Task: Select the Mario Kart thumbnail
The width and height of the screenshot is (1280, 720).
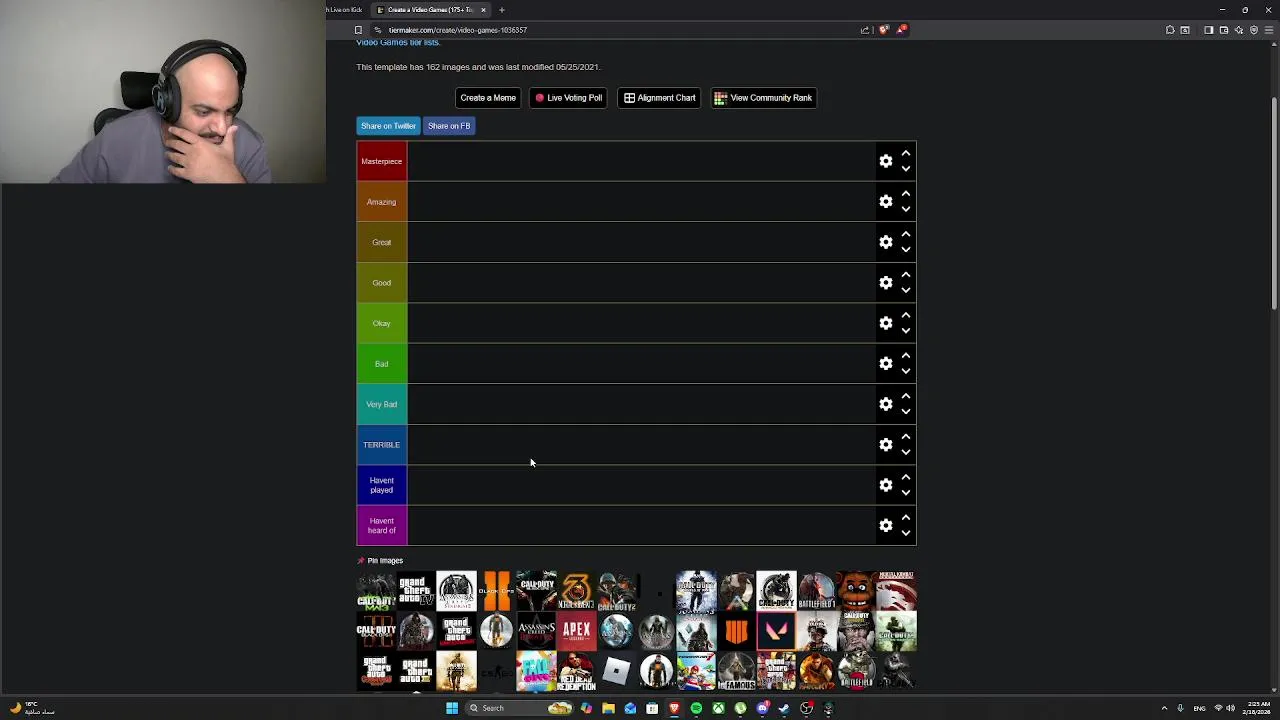Action: pos(697,671)
